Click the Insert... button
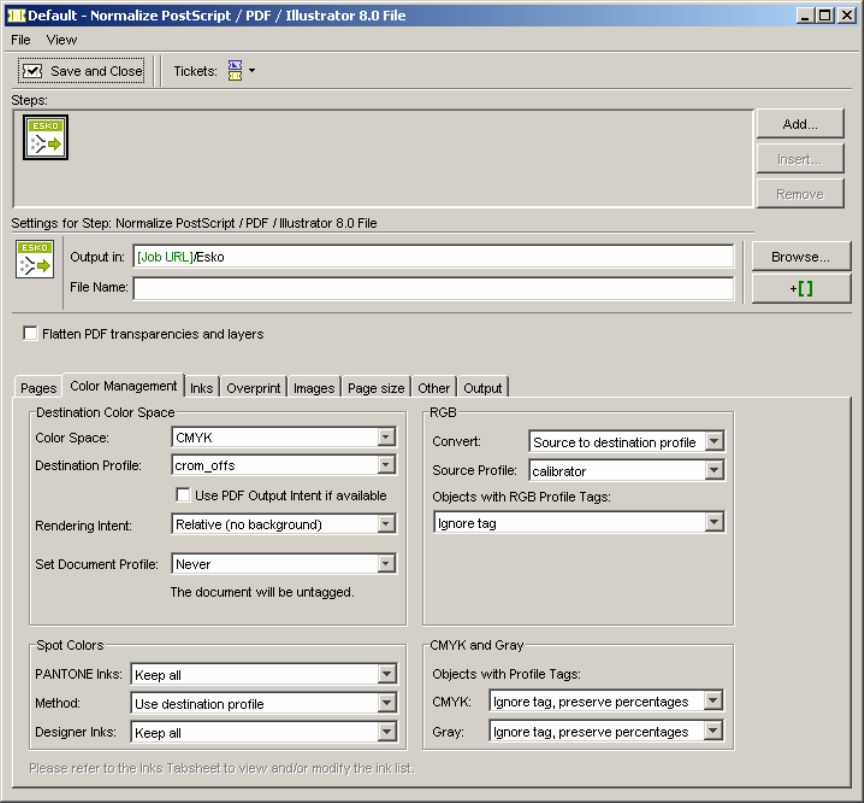The height and width of the screenshot is (803, 864). 800,159
